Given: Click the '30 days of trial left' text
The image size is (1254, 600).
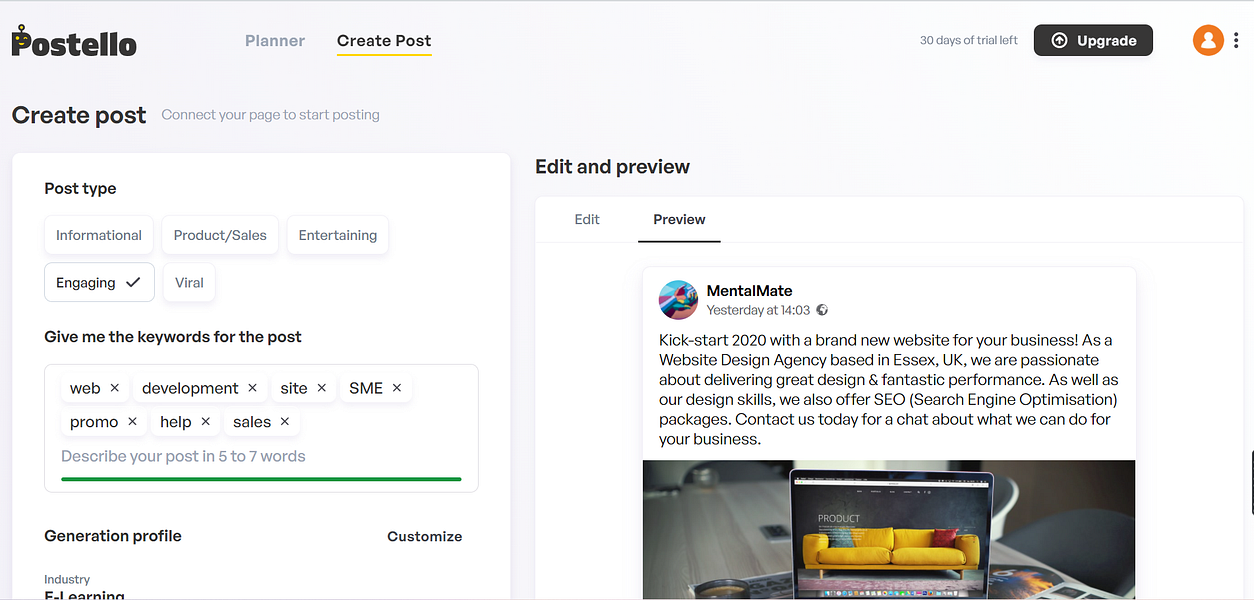Looking at the screenshot, I should click(969, 41).
